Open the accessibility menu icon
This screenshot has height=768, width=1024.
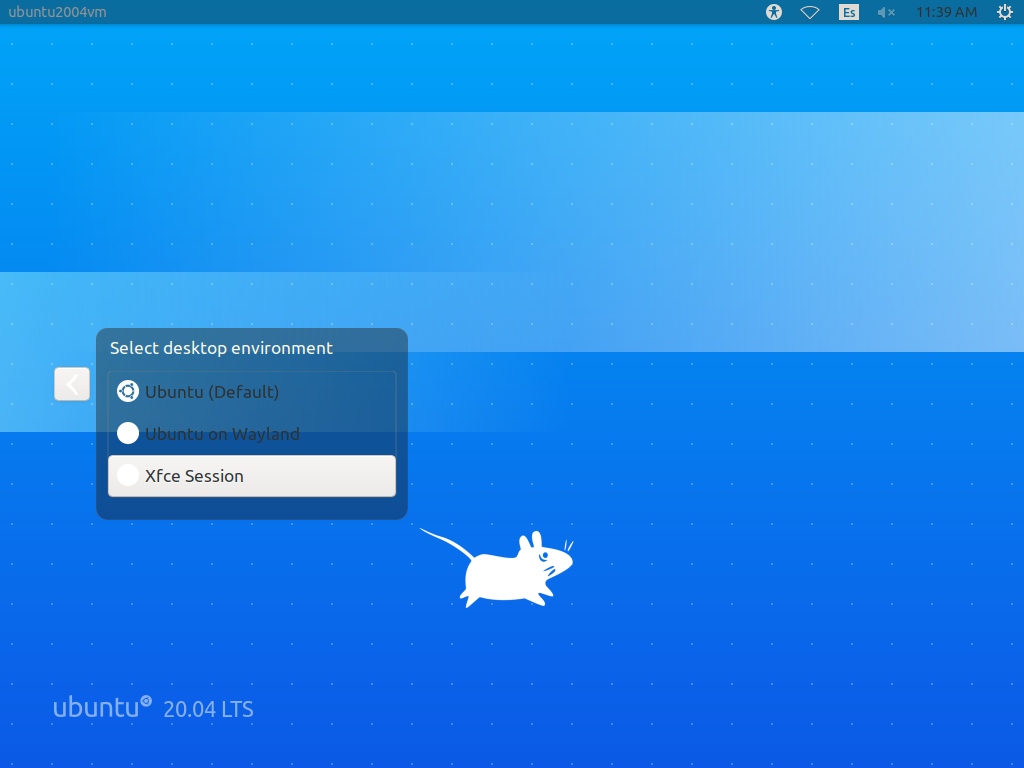click(x=774, y=12)
